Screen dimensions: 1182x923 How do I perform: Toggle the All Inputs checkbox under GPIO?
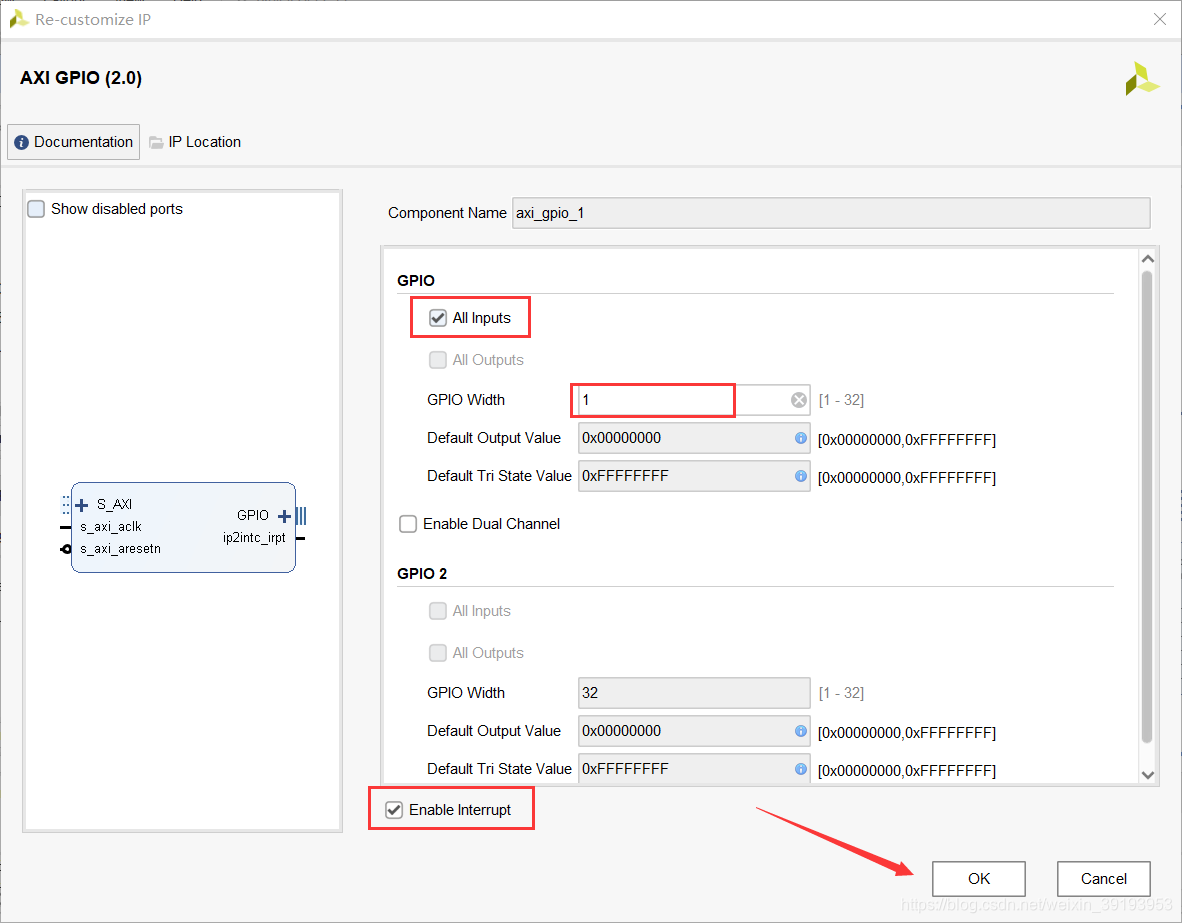click(x=438, y=318)
